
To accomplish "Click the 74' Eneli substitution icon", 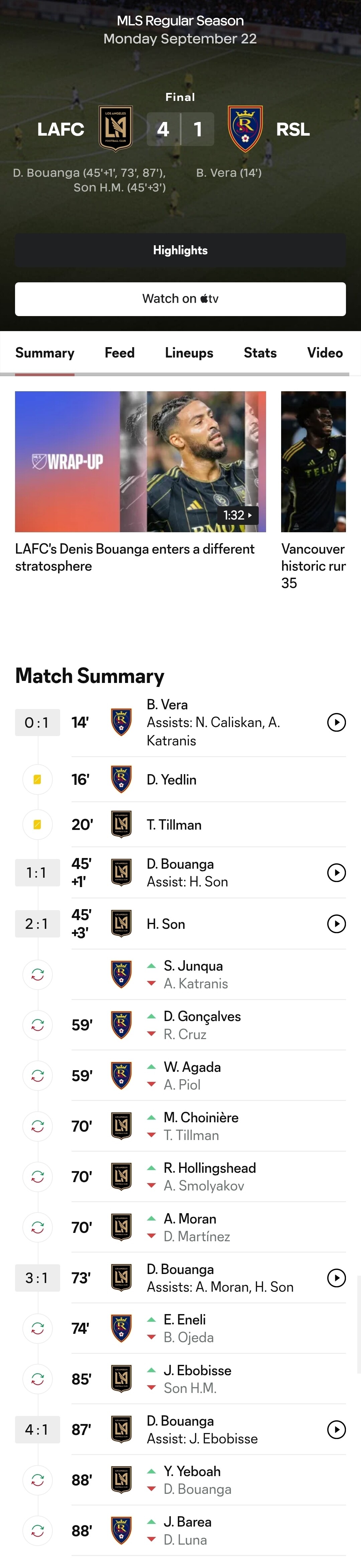I will click(x=37, y=1329).
